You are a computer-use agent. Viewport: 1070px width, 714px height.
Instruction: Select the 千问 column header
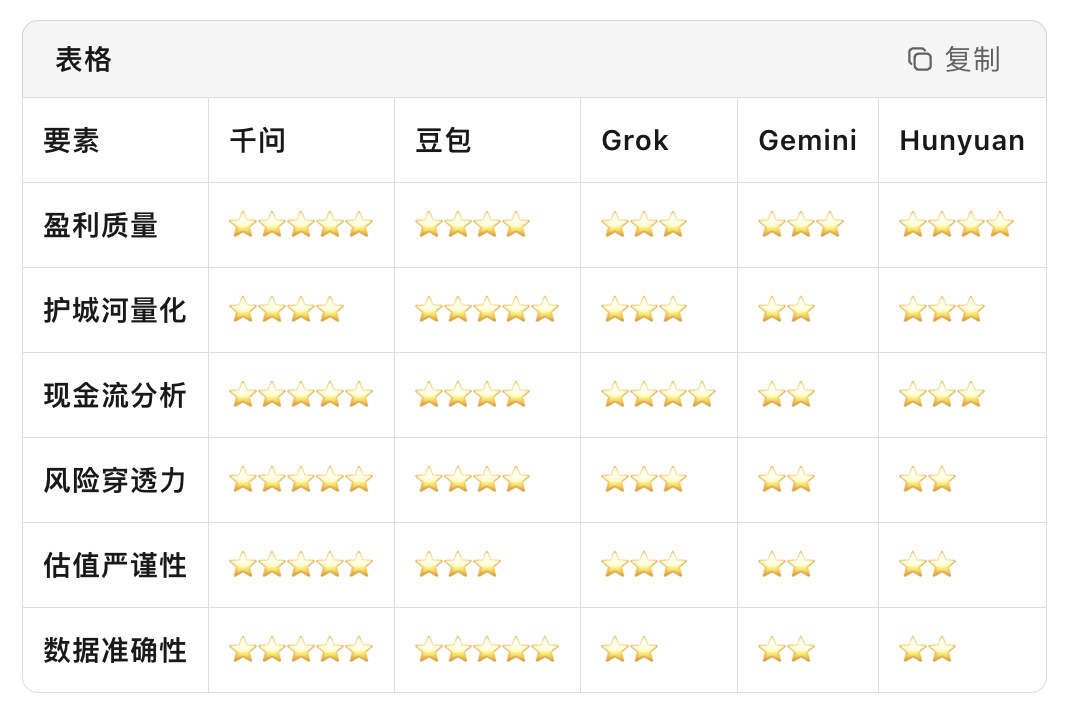[x=258, y=141]
